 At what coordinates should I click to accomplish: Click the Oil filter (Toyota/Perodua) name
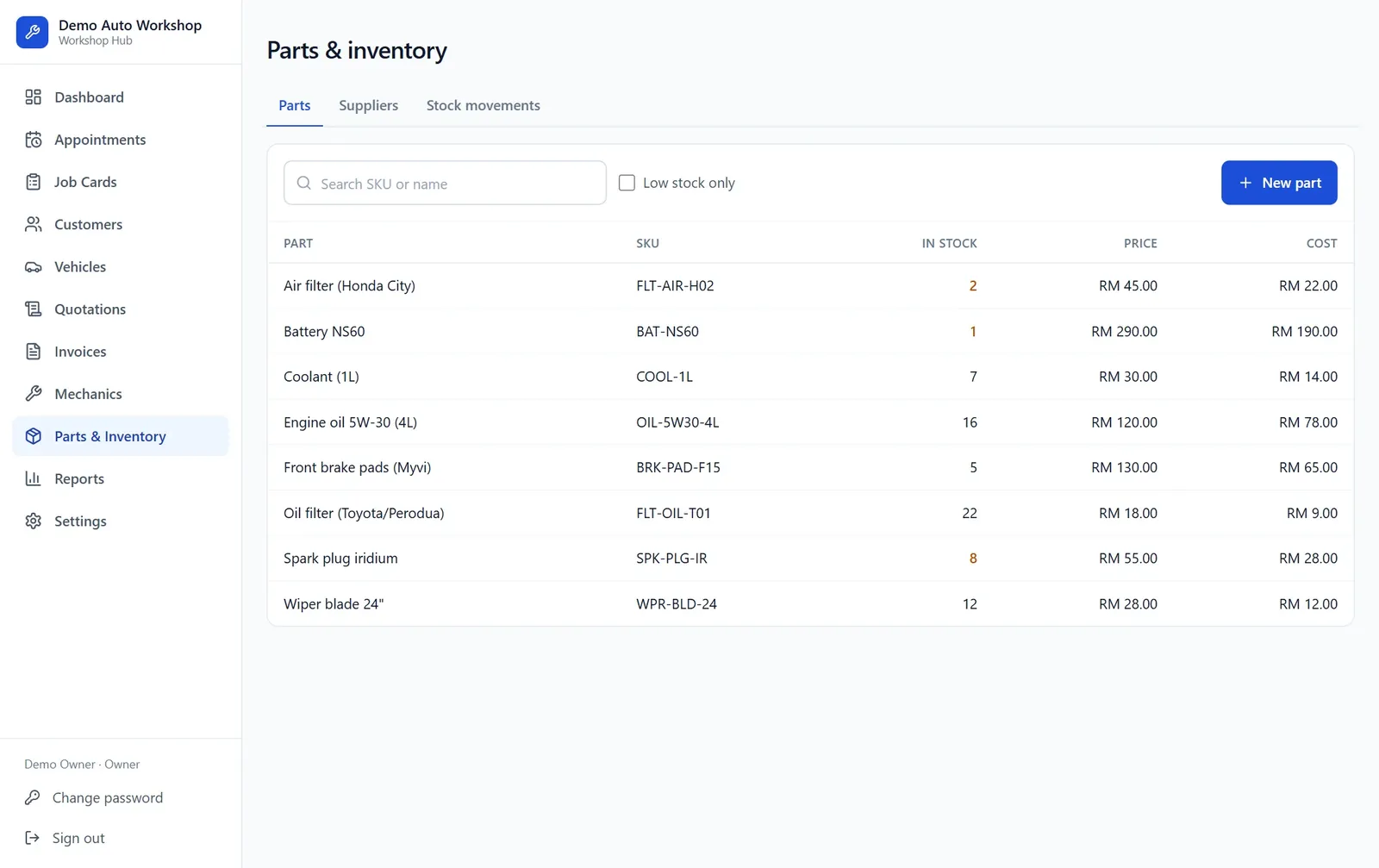pyautogui.click(x=364, y=513)
